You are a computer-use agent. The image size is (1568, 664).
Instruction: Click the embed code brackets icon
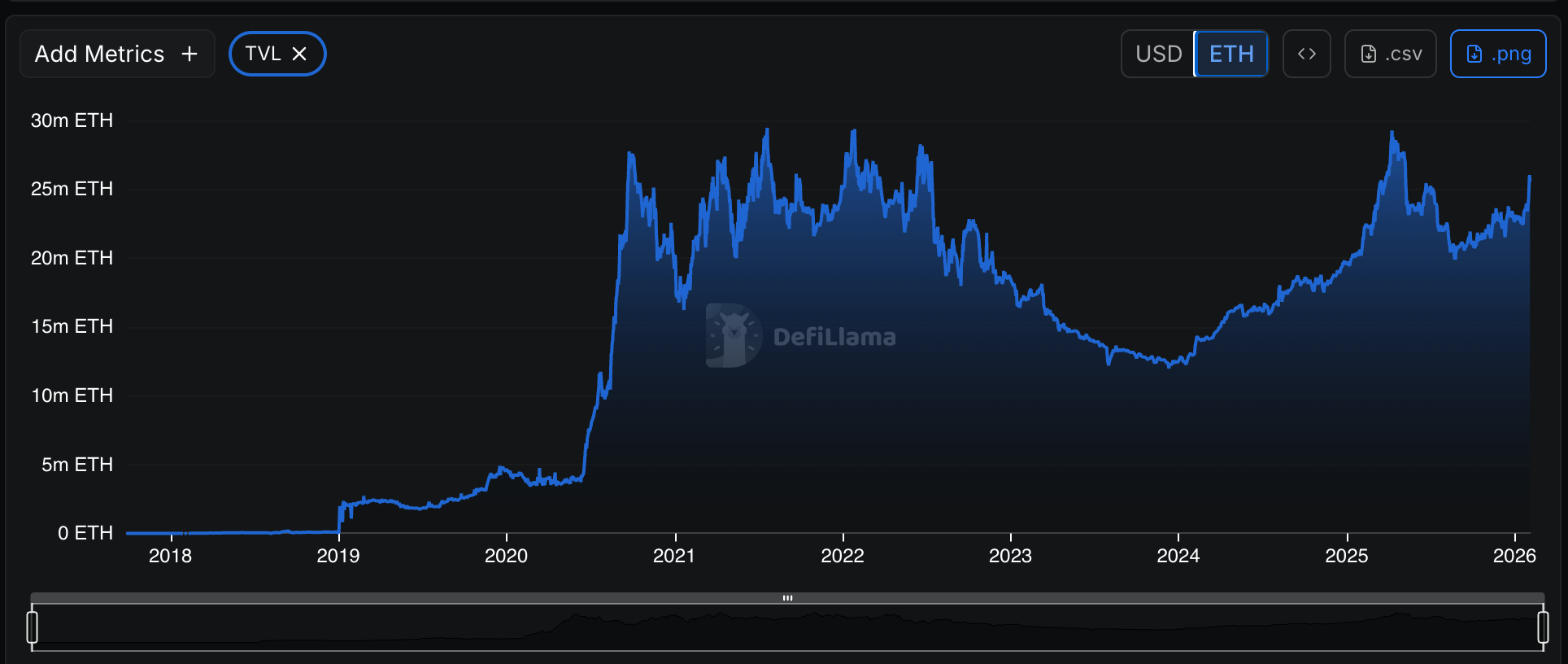(1306, 54)
